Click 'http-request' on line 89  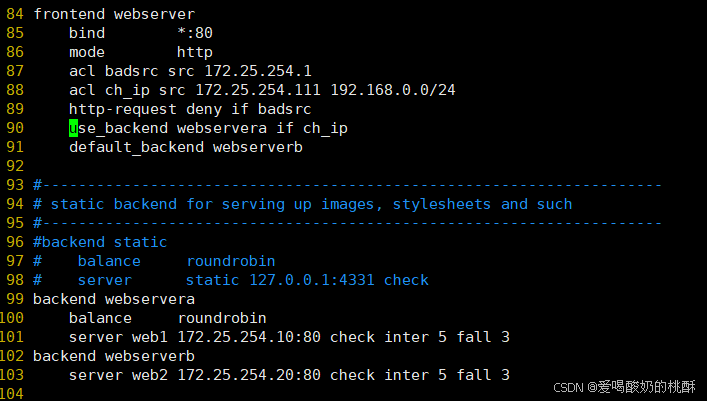[123, 109]
